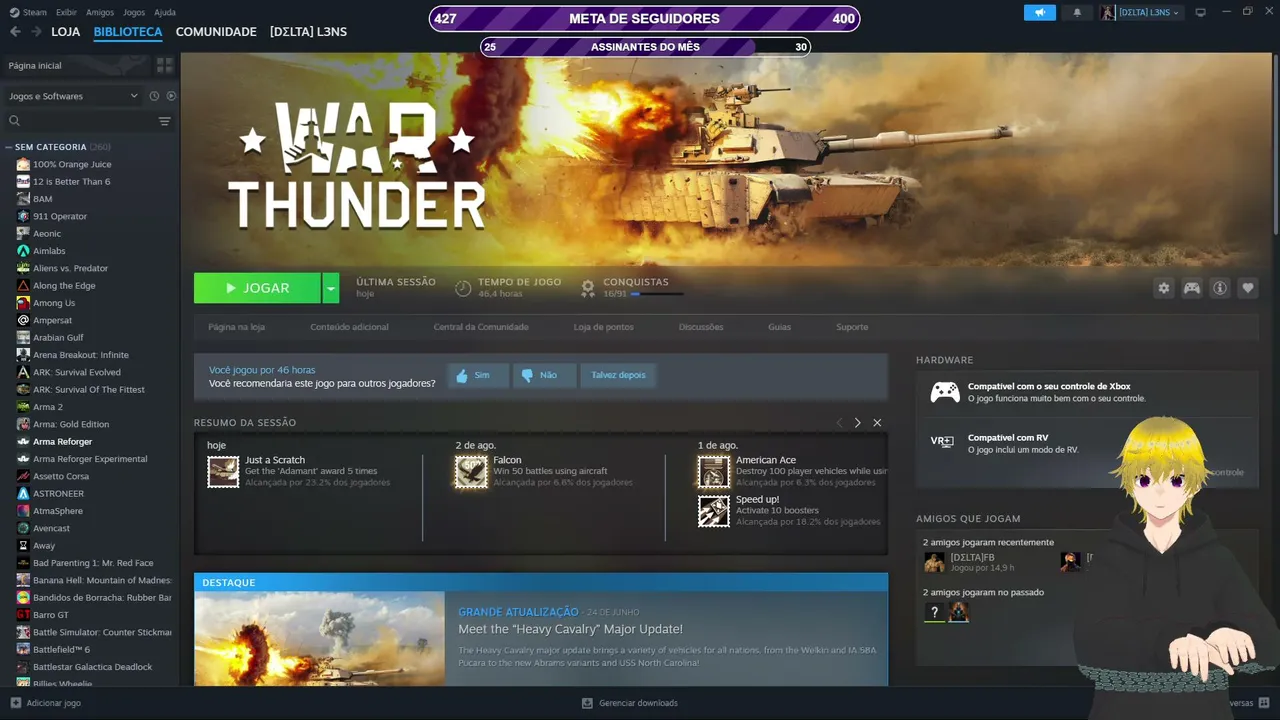Expand the Jogos e Softwares dropdown
Viewport: 1280px width, 720px height.
(73, 96)
